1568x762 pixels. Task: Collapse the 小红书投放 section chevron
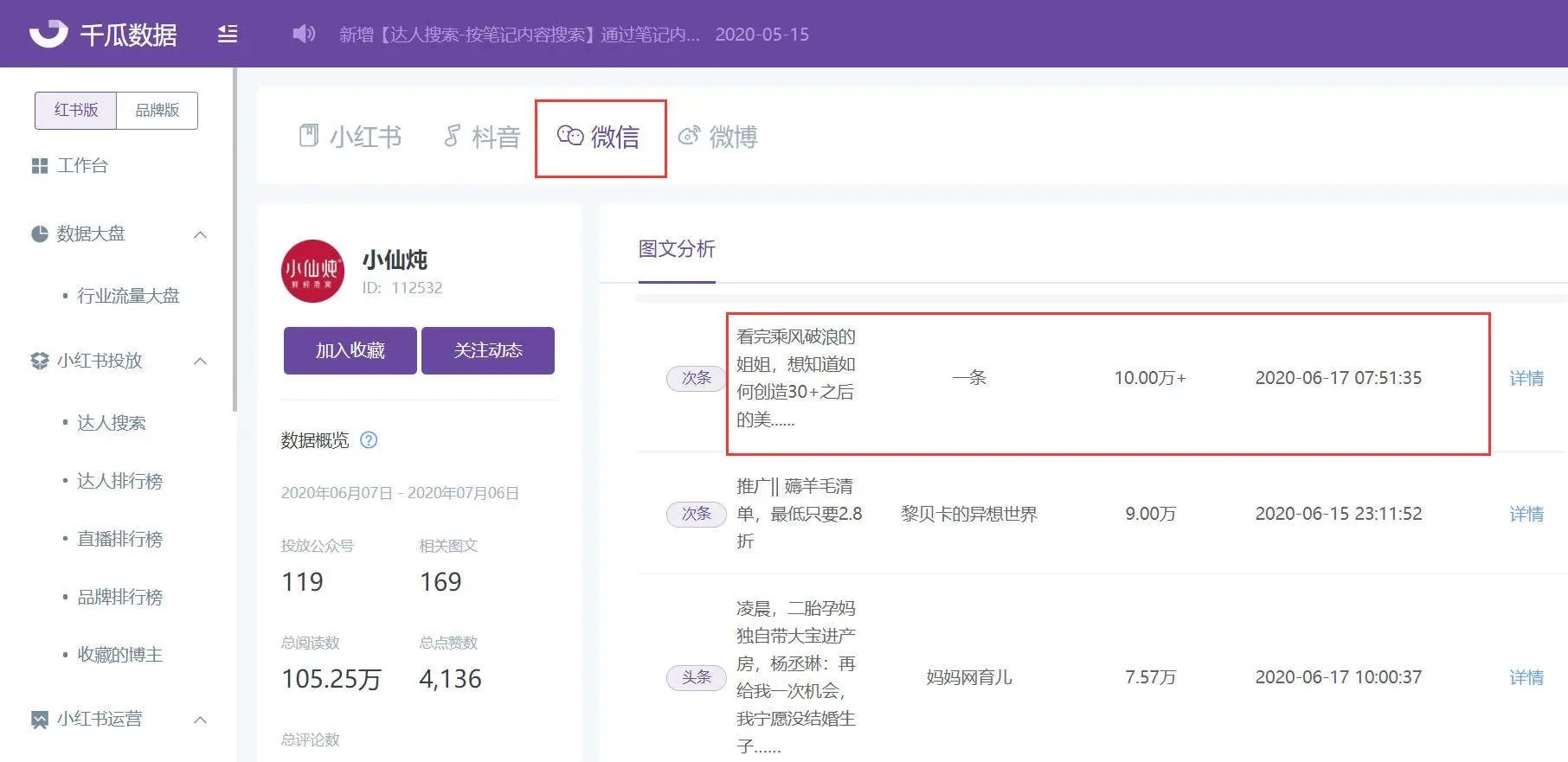[200, 361]
